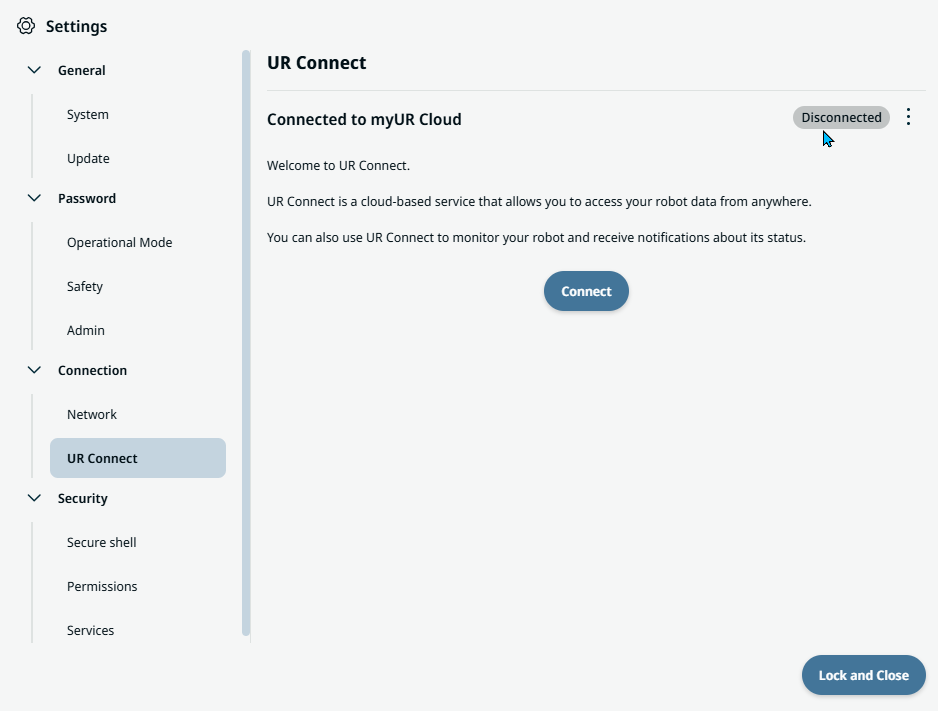Click the Lock and Close button

point(863,675)
